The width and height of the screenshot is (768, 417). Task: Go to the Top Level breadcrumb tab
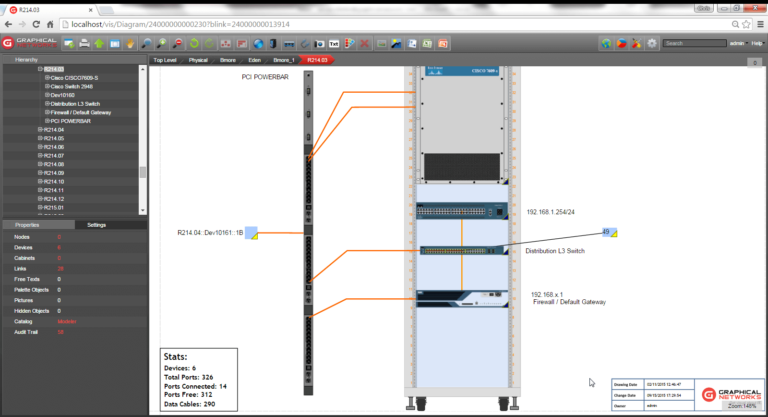165,60
